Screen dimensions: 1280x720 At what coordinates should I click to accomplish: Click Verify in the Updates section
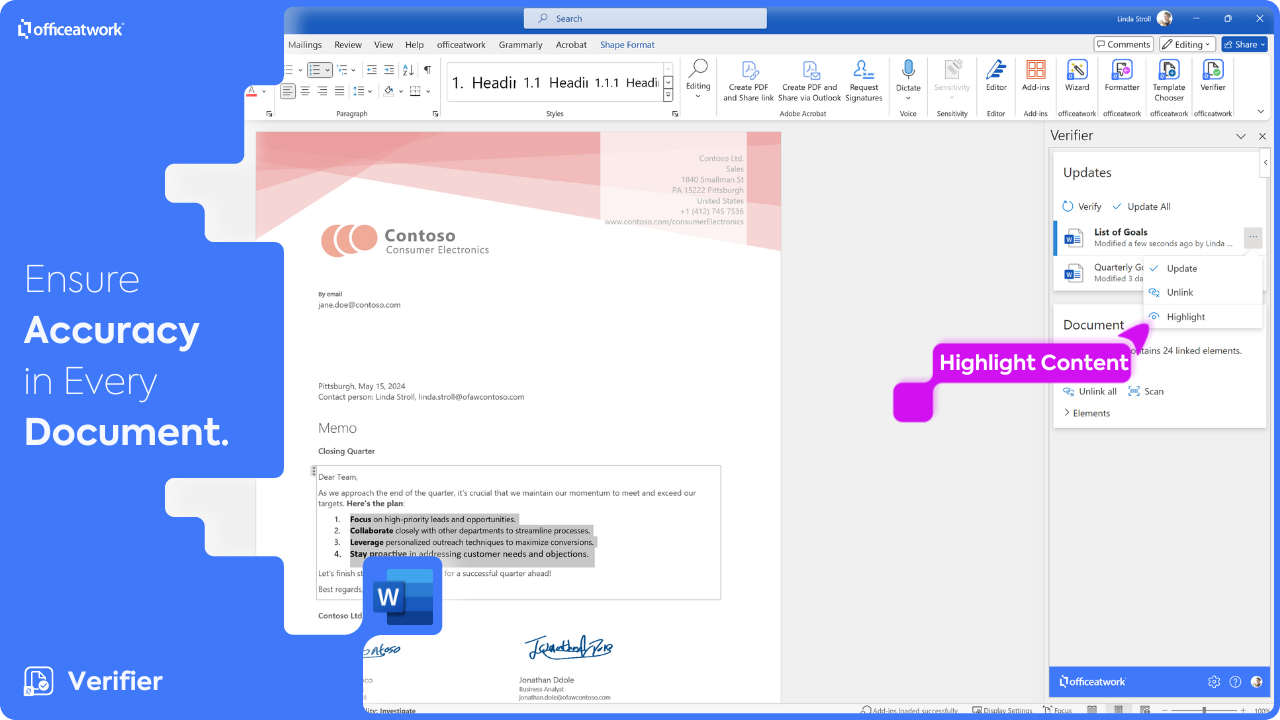click(1082, 207)
